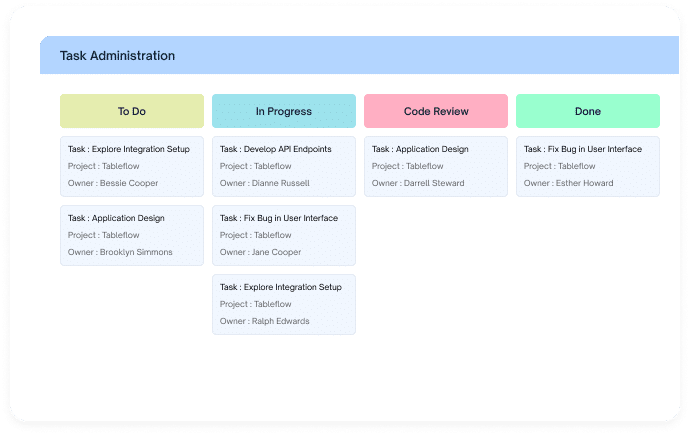This screenshot has width=690, height=435.
Task: Click Project Tableflow in Develop API Endpoints card
Action: tap(256, 166)
